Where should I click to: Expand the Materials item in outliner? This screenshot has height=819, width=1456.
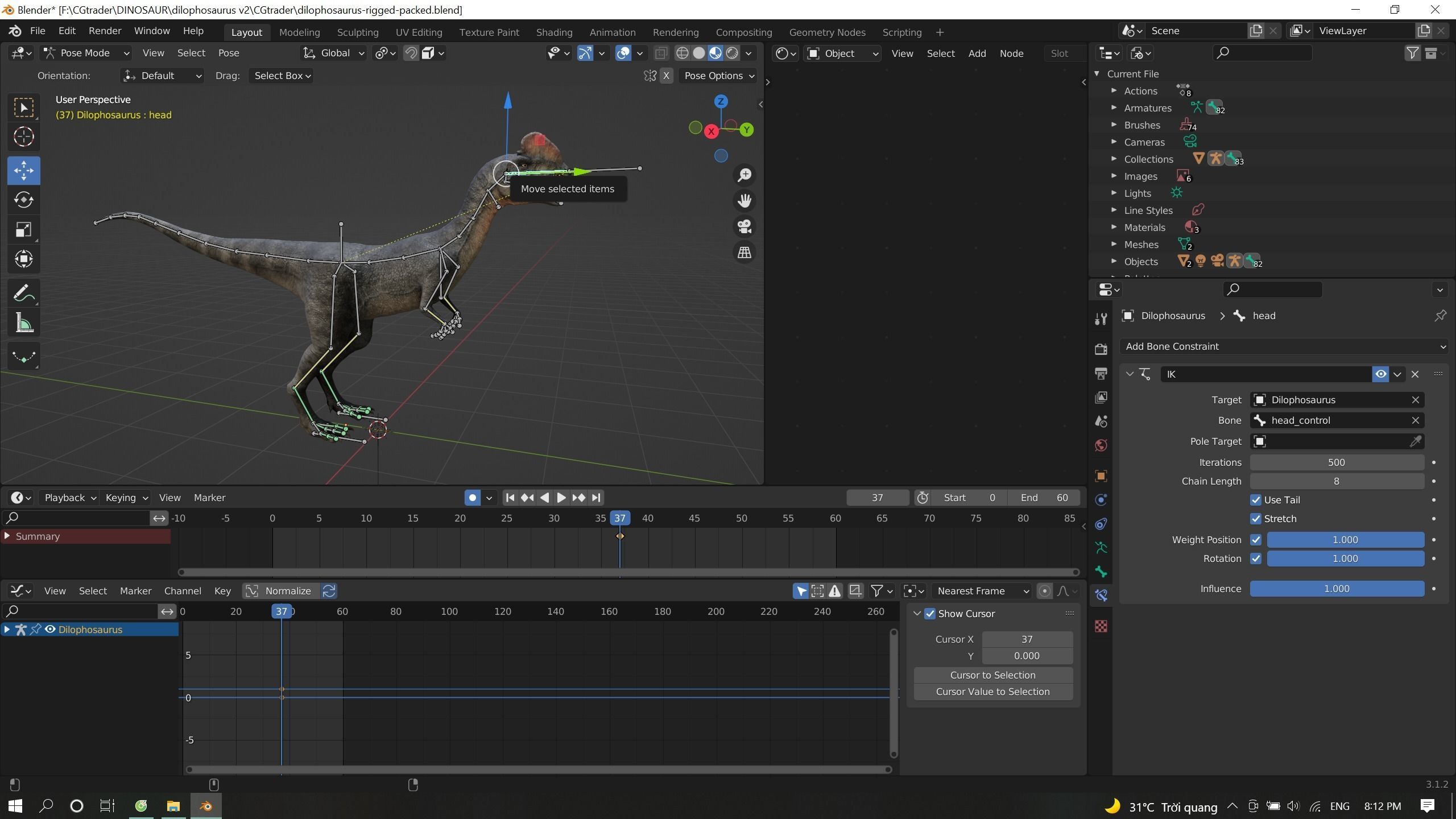(1114, 227)
